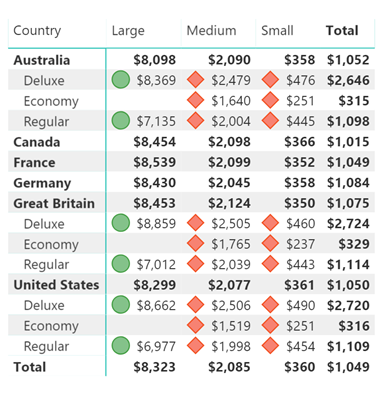The width and height of the screenshot is (389, 396).
Task: Click green circle icon beside $6,977
Action: click(x=120, y=346)
